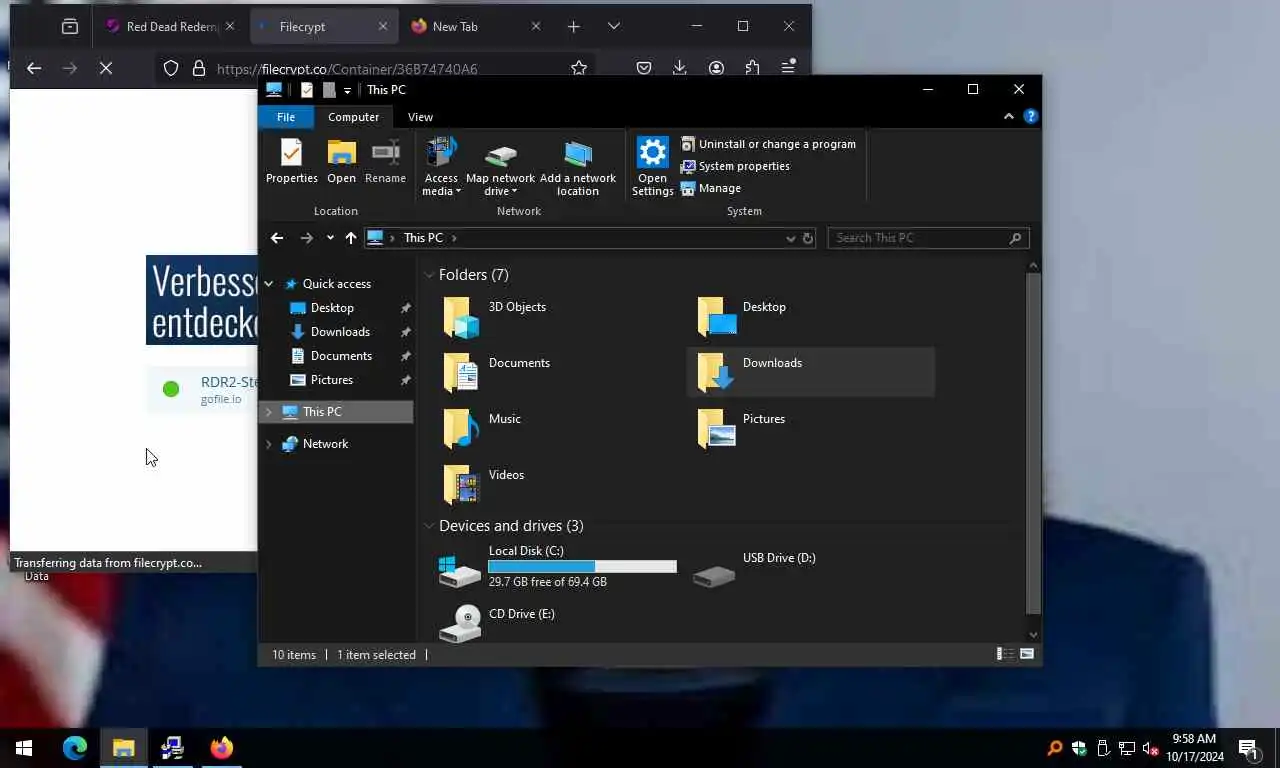Image resolution: width=1280 pixels, height=768 pixels.
Task: Select Downloads in Quick access
Action: [340, 332]
